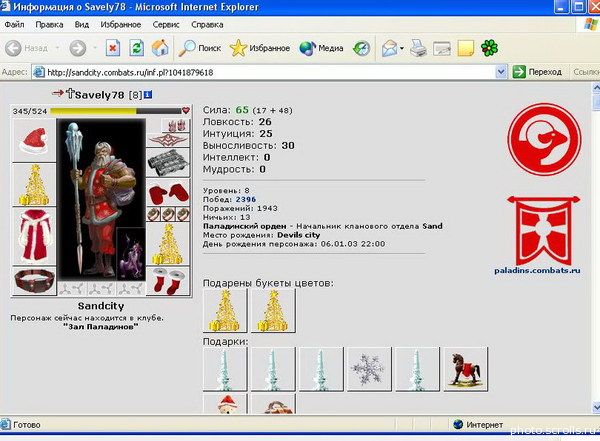
Task: Open the Правка menu
Action: click(49, 25)
